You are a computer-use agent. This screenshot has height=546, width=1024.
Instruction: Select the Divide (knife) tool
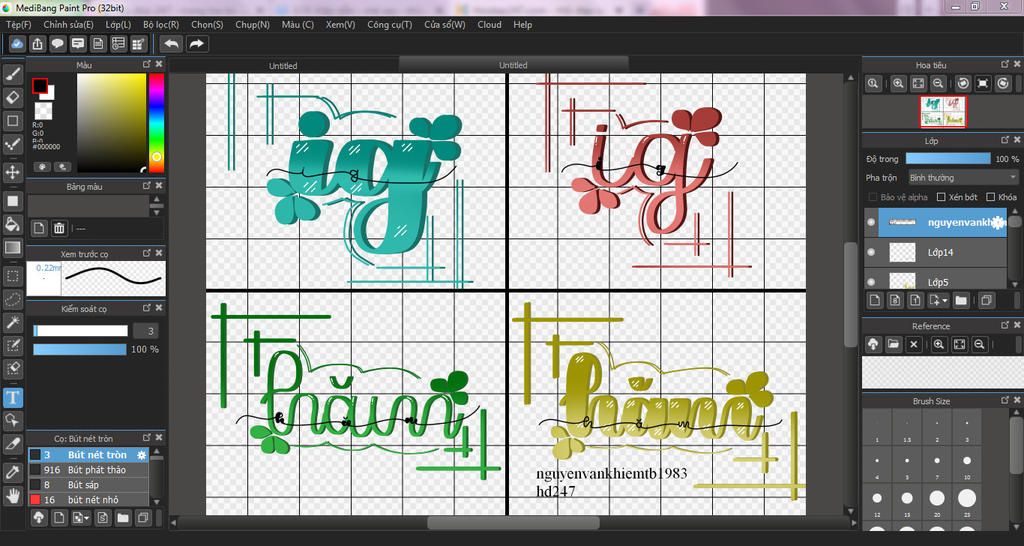click(12, 444)
